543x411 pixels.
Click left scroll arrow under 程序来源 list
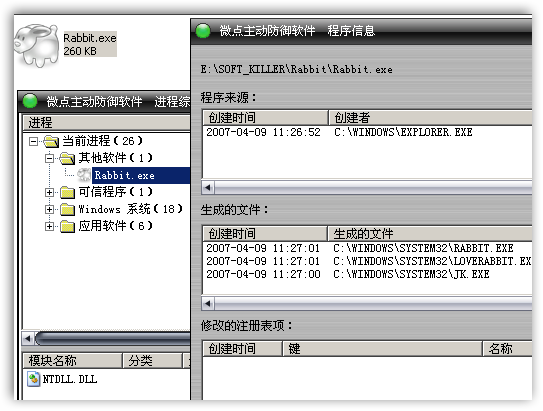pos(208,188)
